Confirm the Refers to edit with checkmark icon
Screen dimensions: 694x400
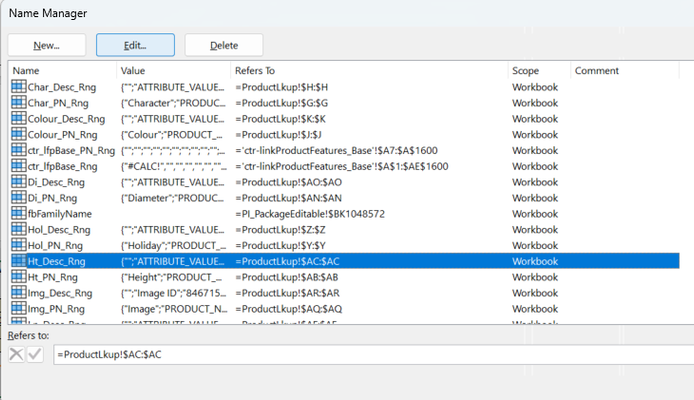(35, 354)
